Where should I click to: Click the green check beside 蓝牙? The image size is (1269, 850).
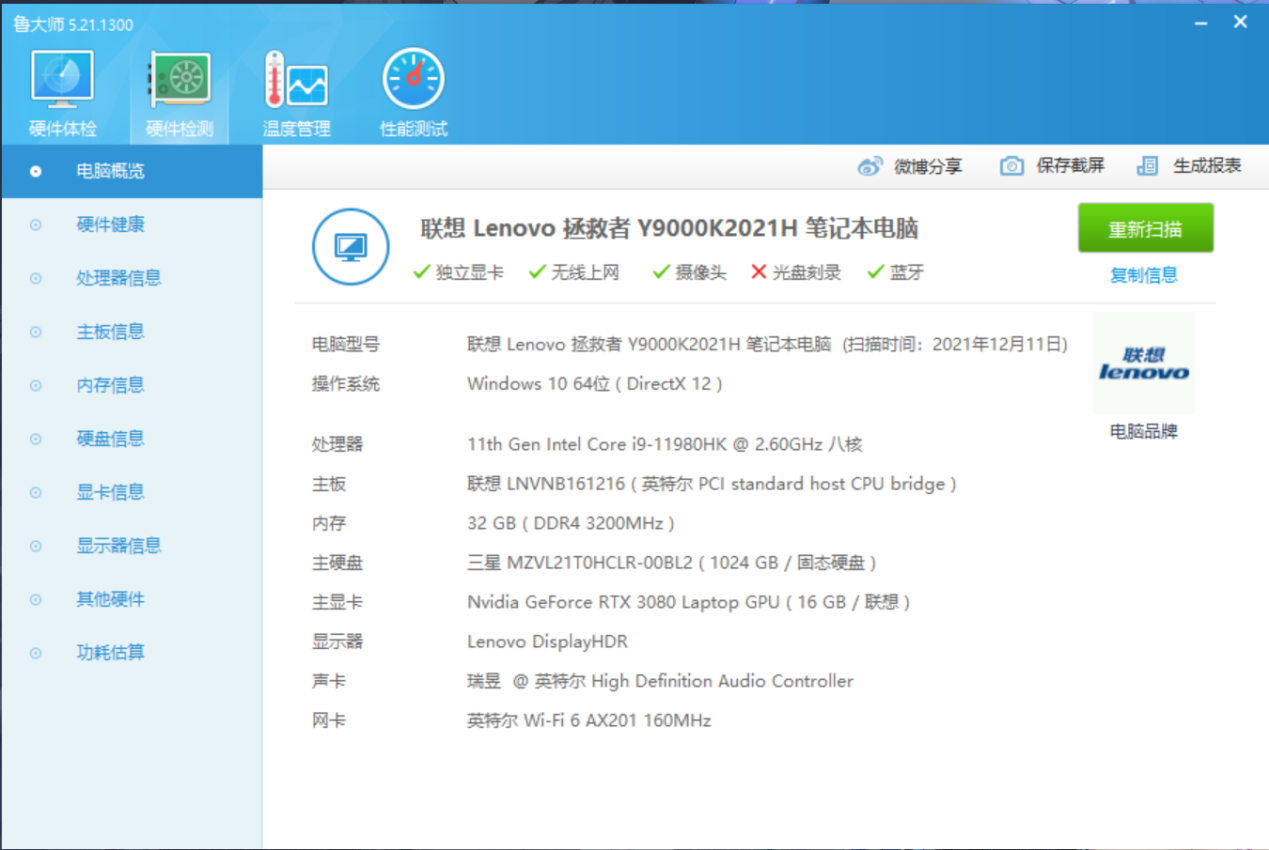coord(876,272)
